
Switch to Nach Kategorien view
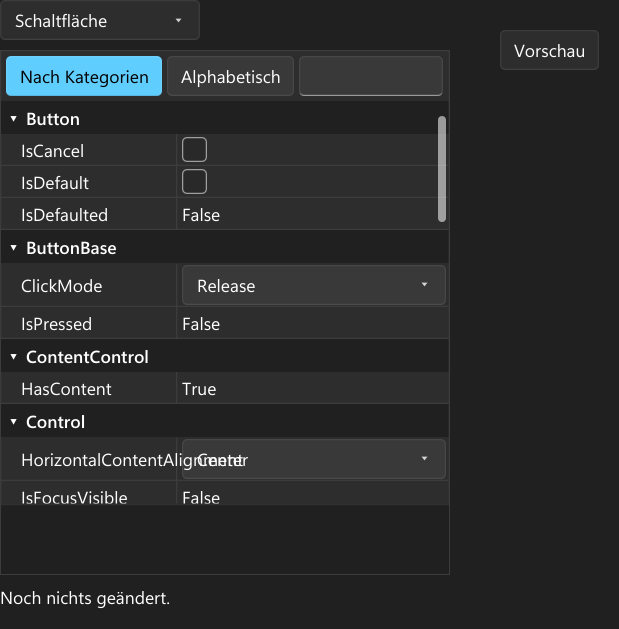(x=84, y=76)
